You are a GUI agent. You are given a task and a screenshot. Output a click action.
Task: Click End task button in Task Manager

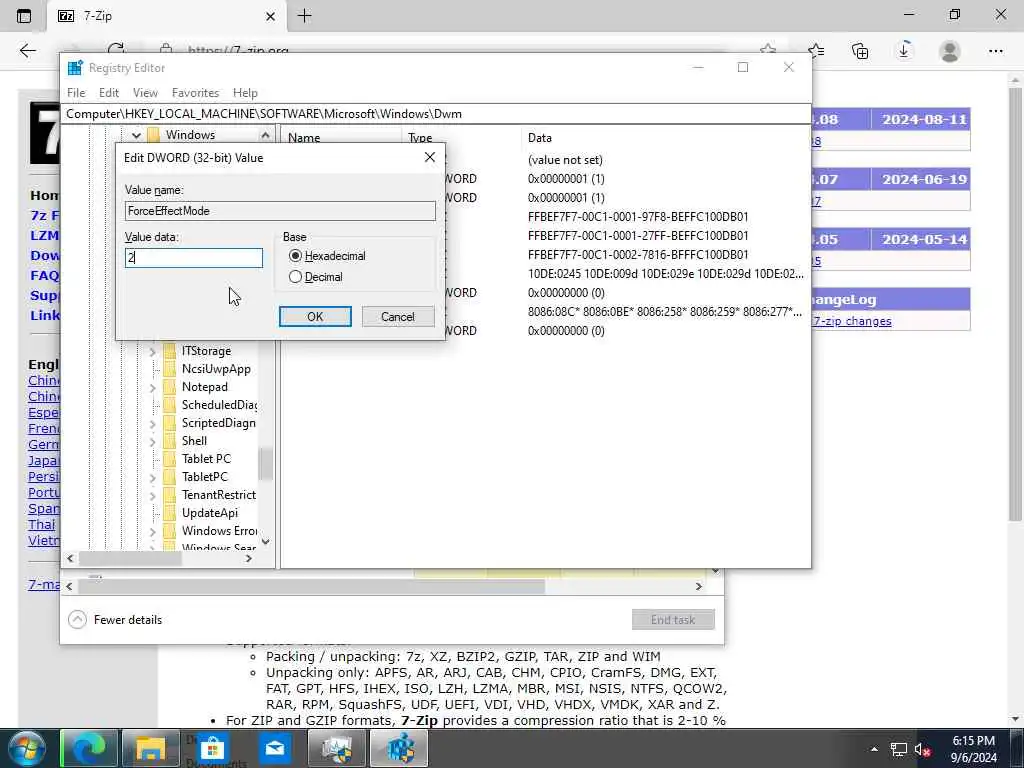pyautogui.click(x=673, y=620)
